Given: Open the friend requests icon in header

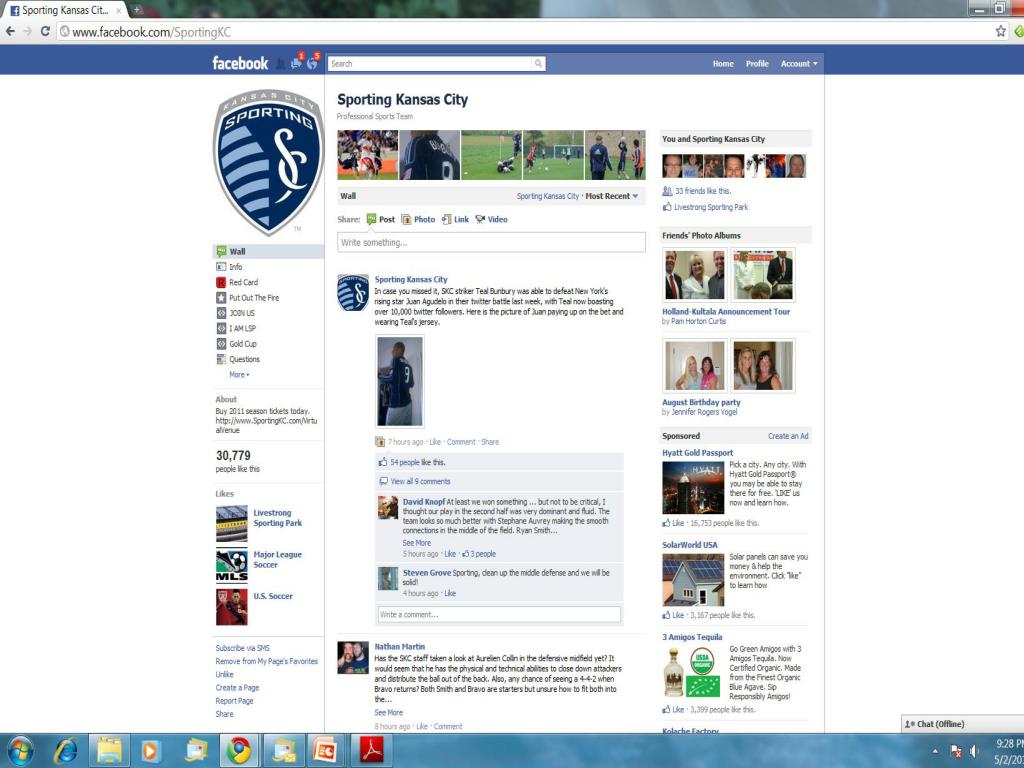Looking at the screenshot, I should tap(281, 63).
